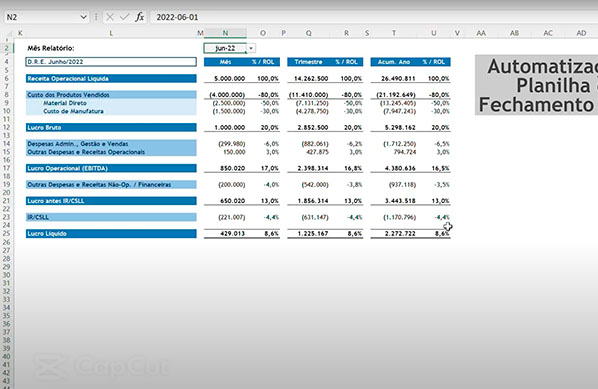Click the Insert Function fx icon

tap(140, 17)
